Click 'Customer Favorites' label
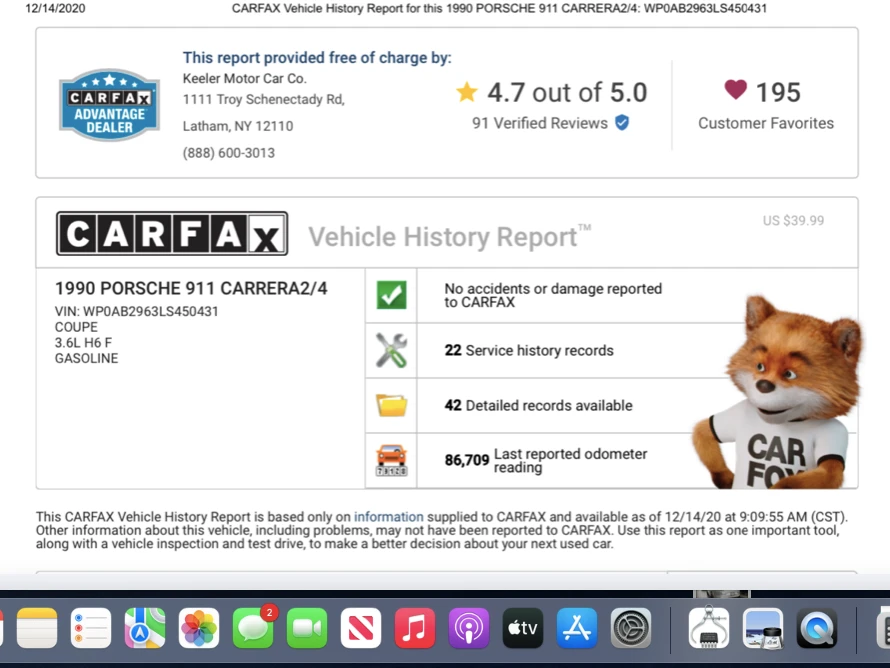 766,123
